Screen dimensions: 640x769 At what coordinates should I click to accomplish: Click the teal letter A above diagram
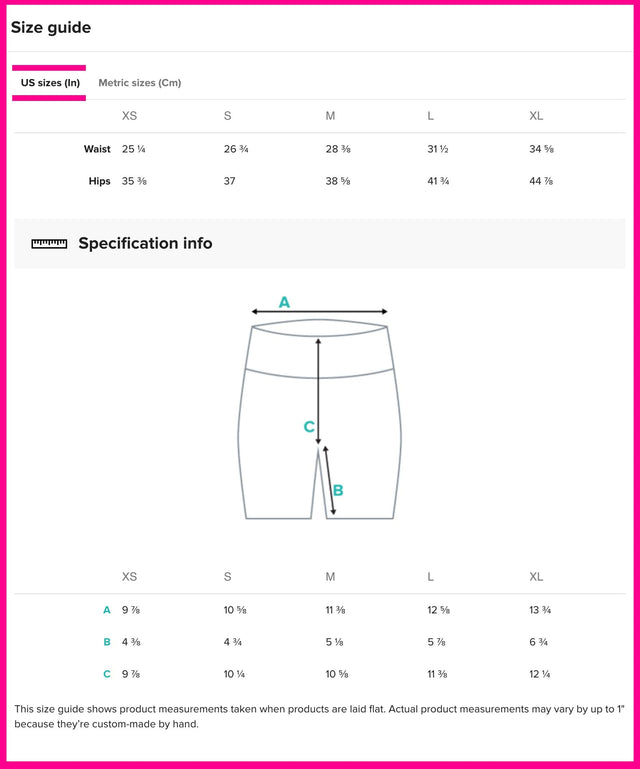(284, 302)
